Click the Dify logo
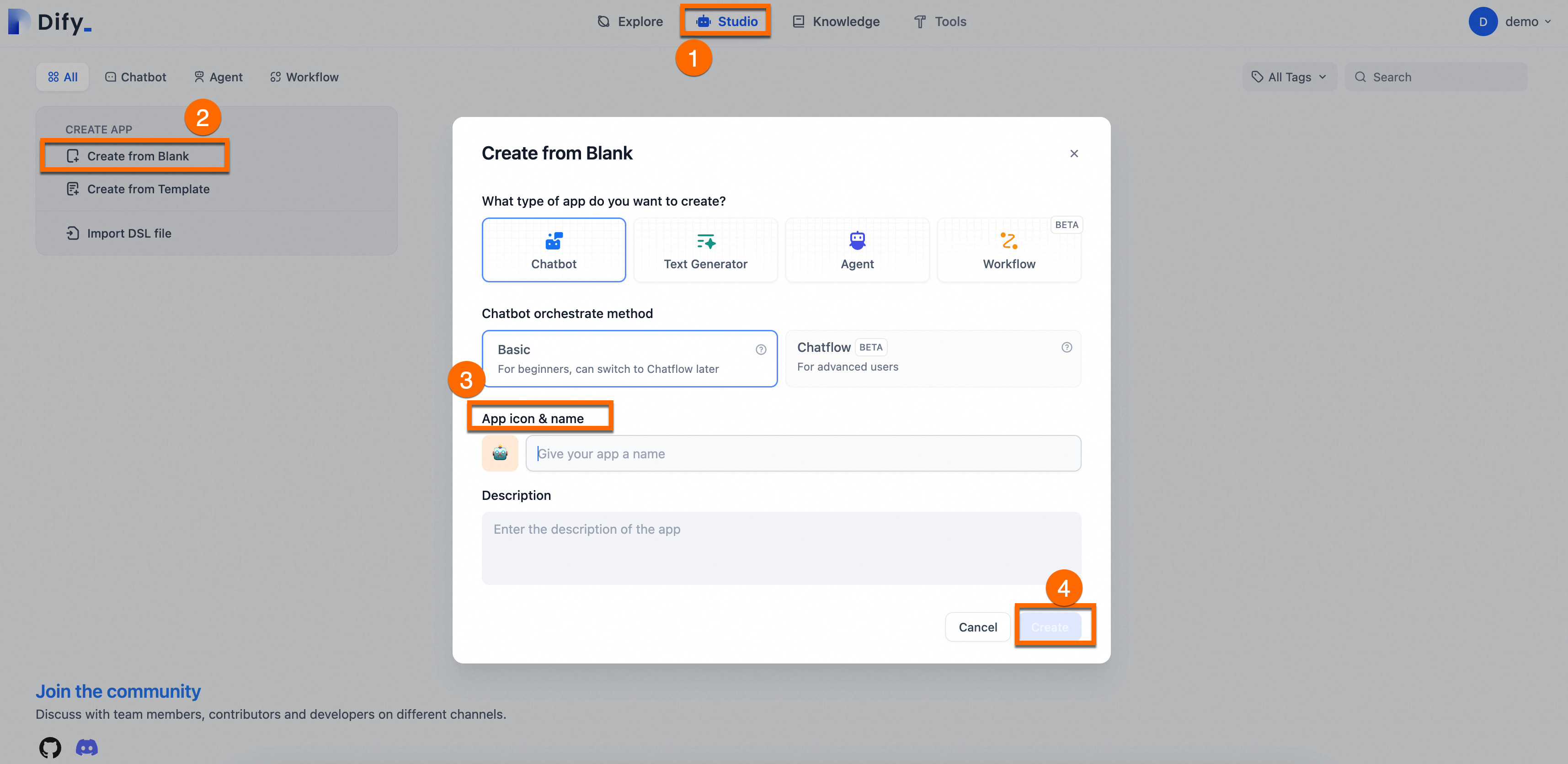 (50, 22)
